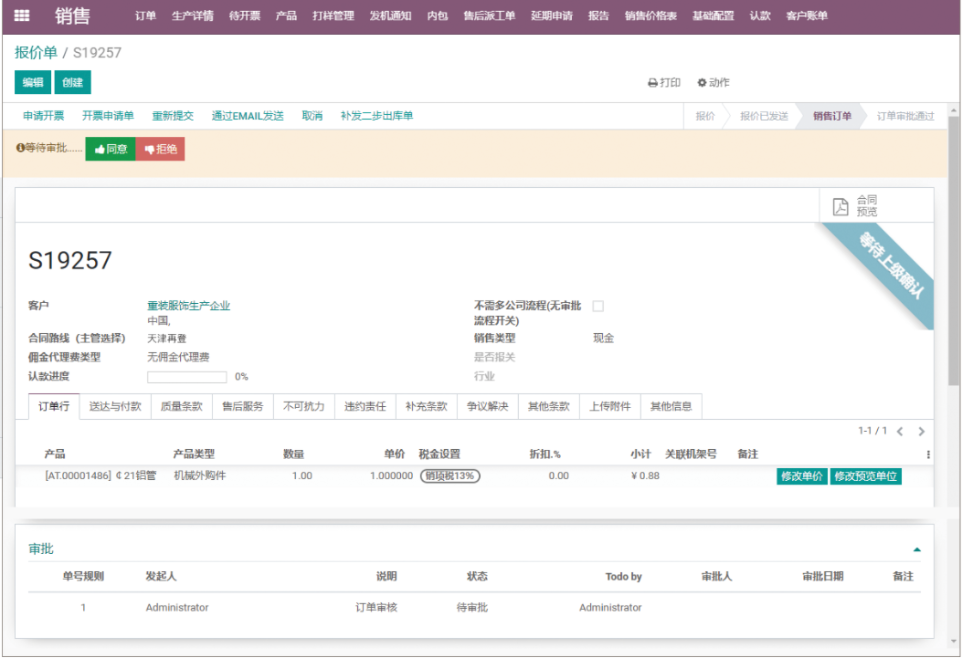Collapse the 审批 section triangle

click(917, 550)
